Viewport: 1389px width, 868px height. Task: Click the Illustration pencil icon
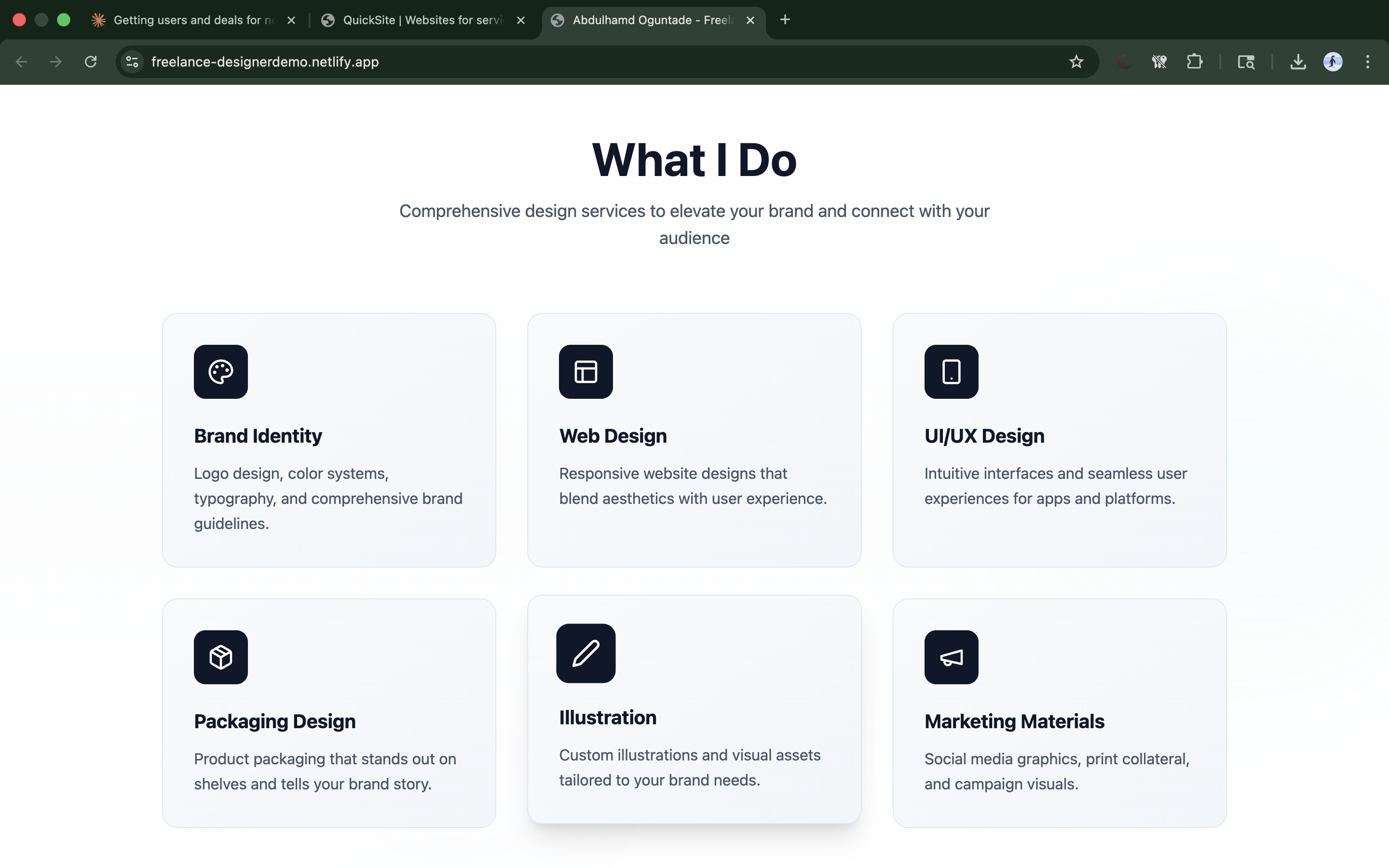(x=586, y=653)
